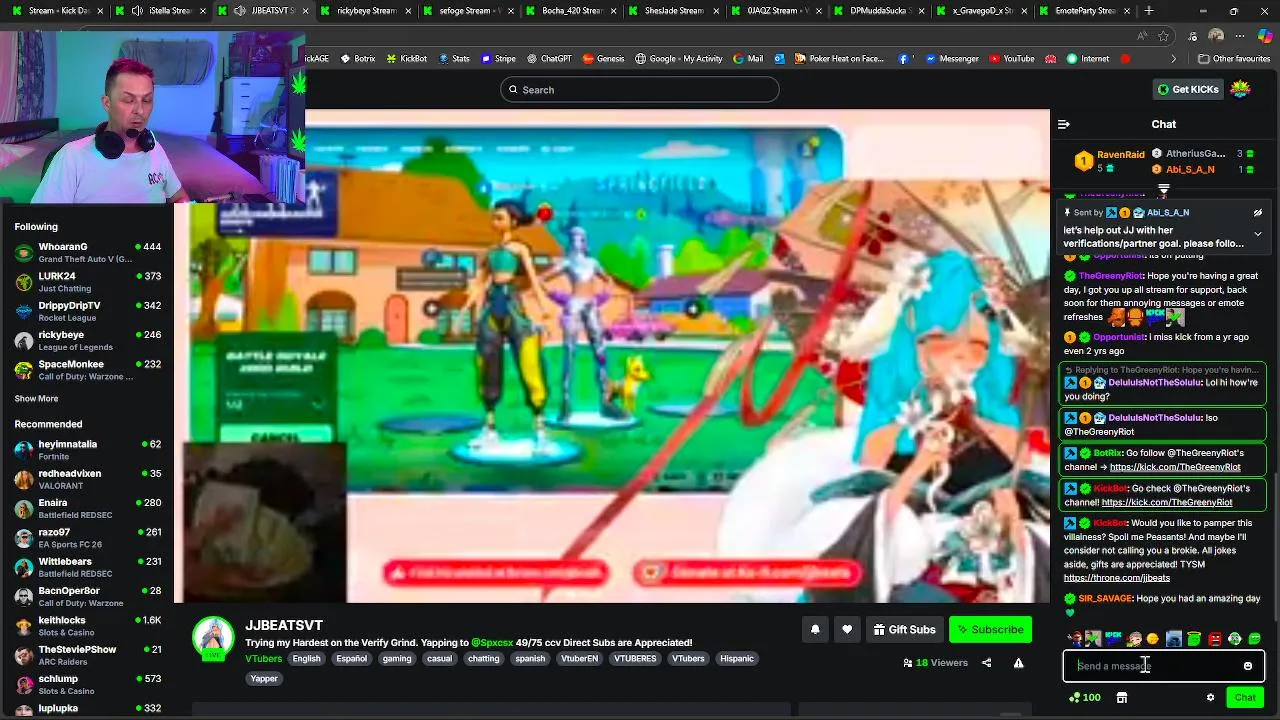This screenshot has width=1280, height=720.
Task: Open browser settings three-dots menu
Action: click(x=1240, y=36)
